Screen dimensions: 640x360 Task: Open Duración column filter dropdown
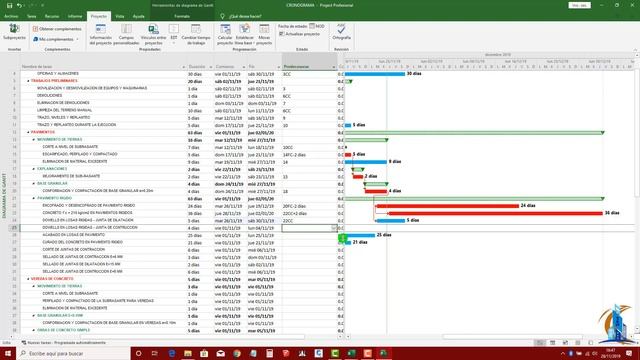click(211, 67)
